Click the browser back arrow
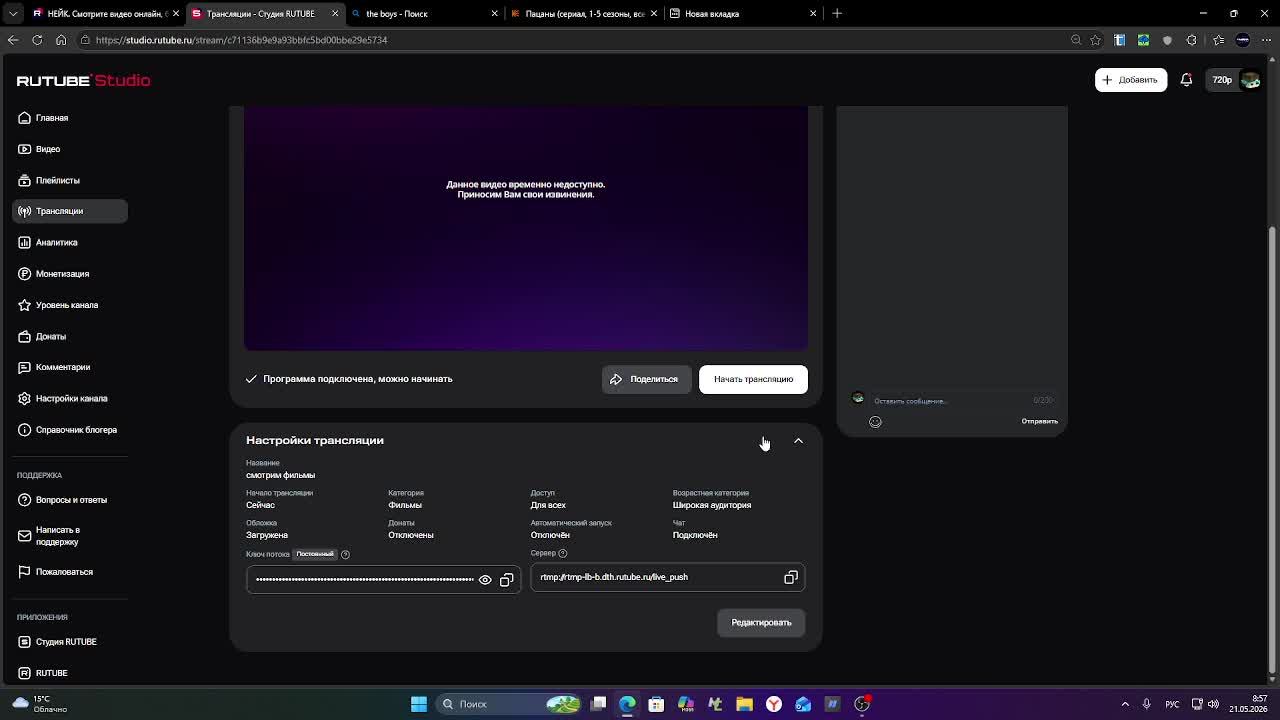The width and height of the screenshot is (1280, 720). coord(13,40)
